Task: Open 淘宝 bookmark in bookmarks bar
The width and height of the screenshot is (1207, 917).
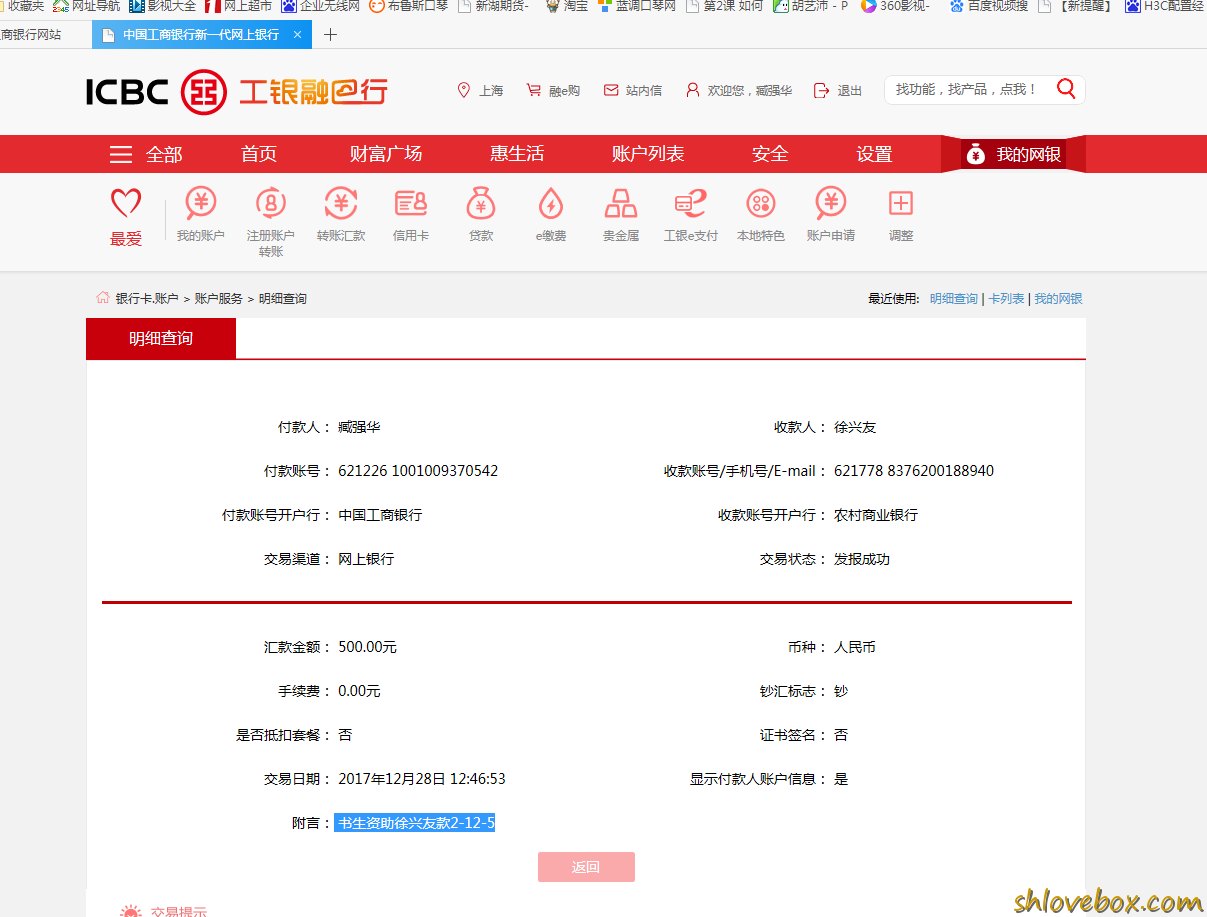Action: point(566,6)
